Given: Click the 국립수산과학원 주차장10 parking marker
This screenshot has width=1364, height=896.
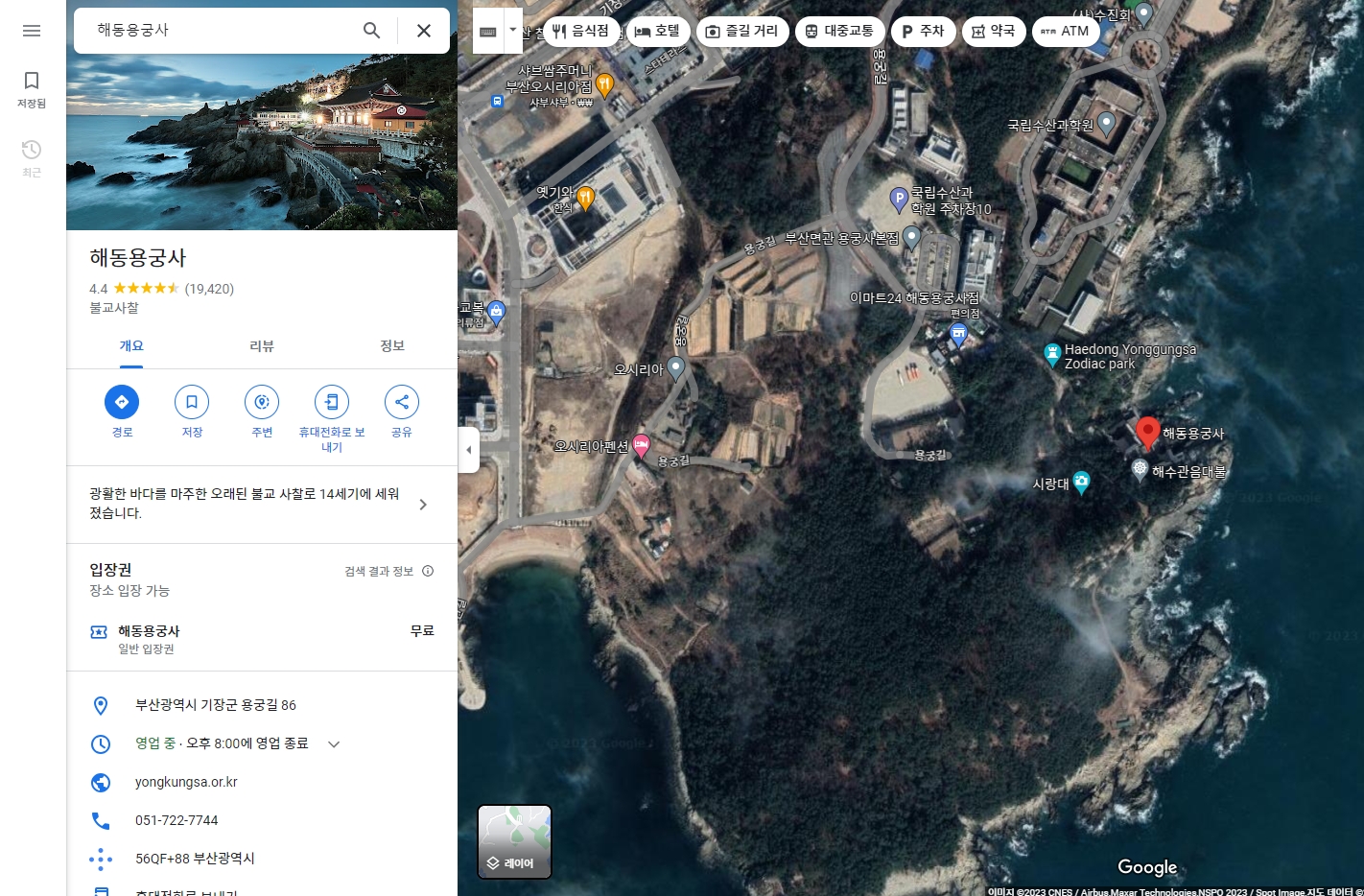Looking at the screenshot, I should coord(899,200).
